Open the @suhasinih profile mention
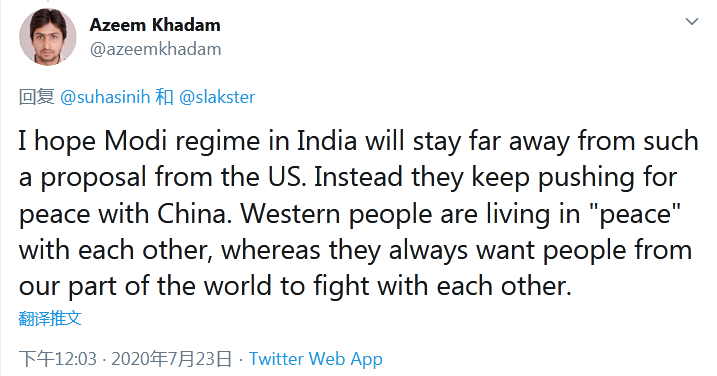 (105, 97)
